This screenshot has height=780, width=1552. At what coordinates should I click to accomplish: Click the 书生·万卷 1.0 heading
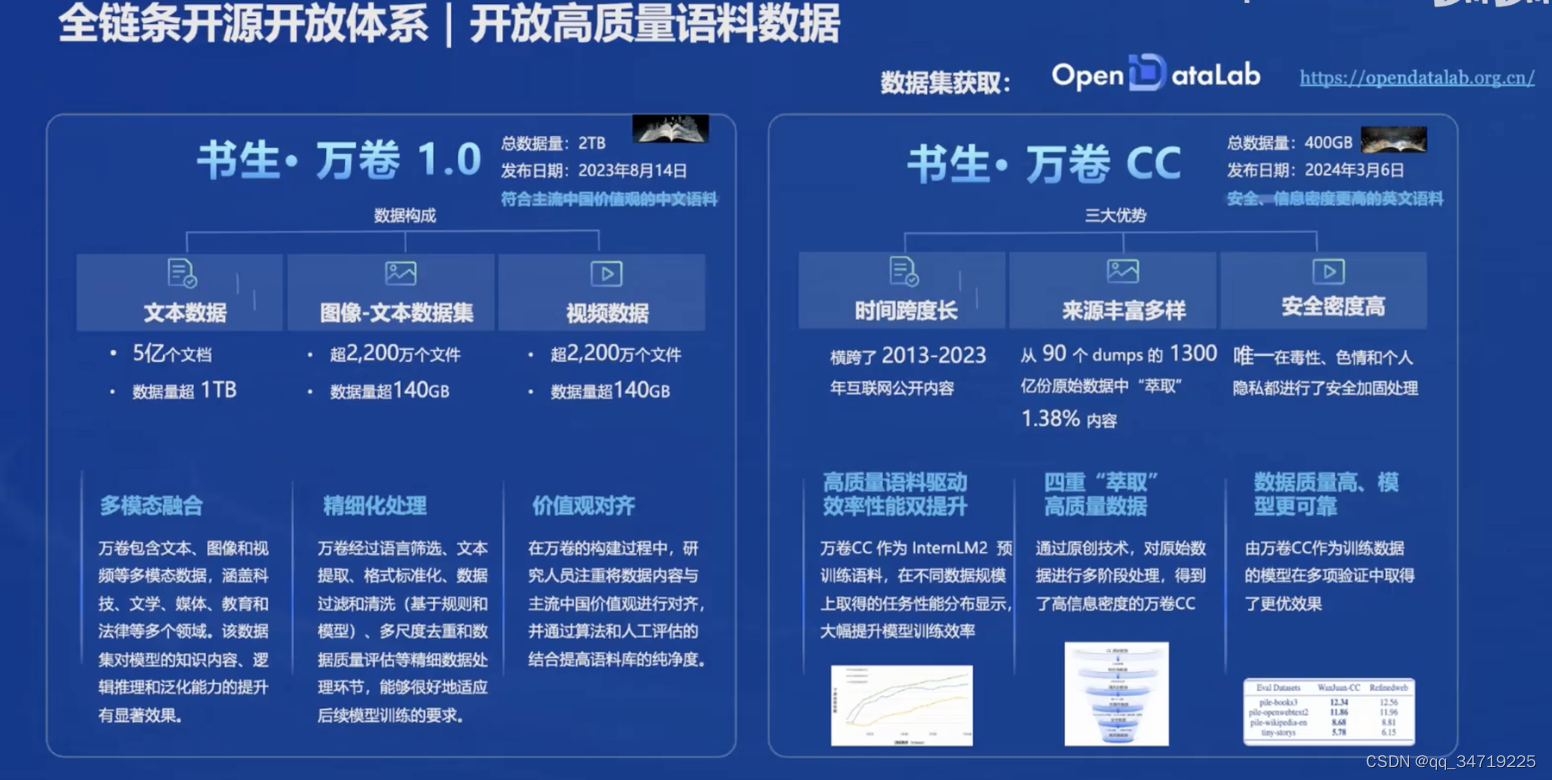pos(339,160)
